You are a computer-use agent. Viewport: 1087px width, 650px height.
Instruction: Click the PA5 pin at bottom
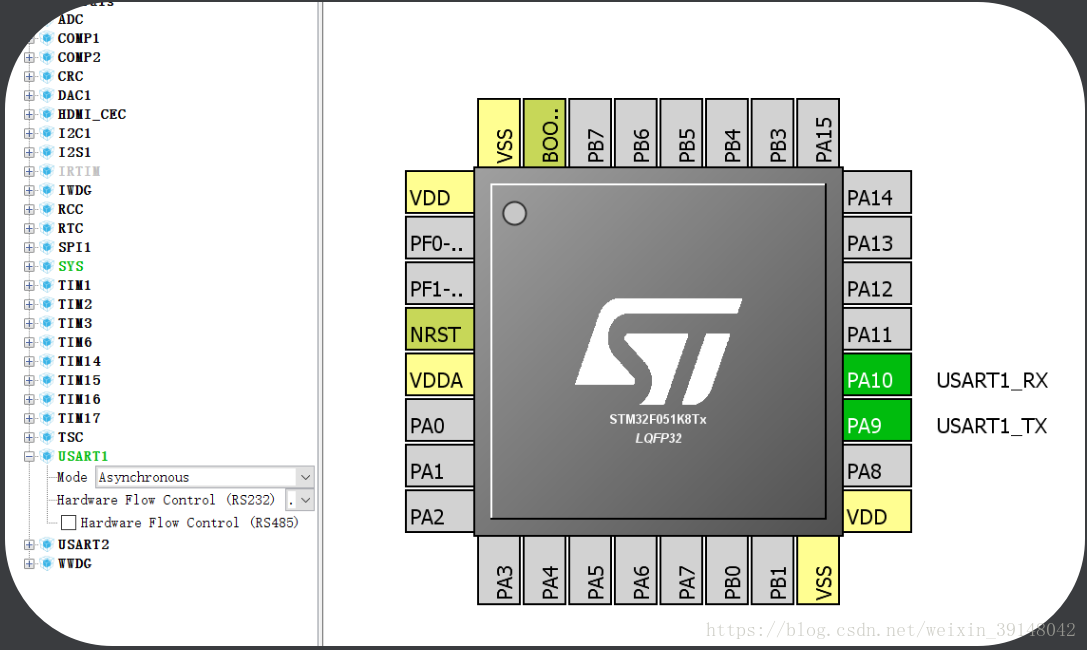click(x=590, y=570)
